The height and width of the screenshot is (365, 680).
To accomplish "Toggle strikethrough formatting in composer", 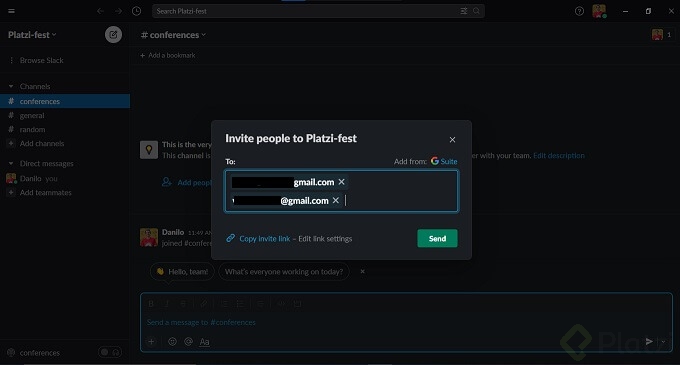I will pos(183,304).
